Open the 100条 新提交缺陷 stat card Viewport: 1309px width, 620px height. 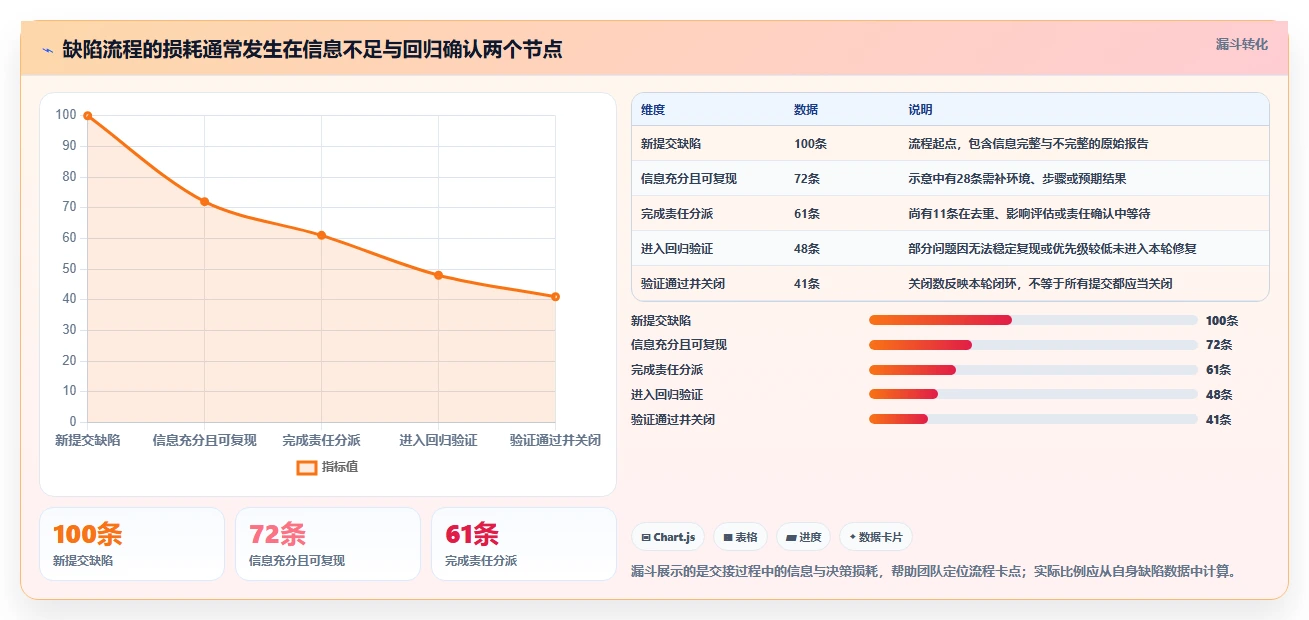click(132, 544)
